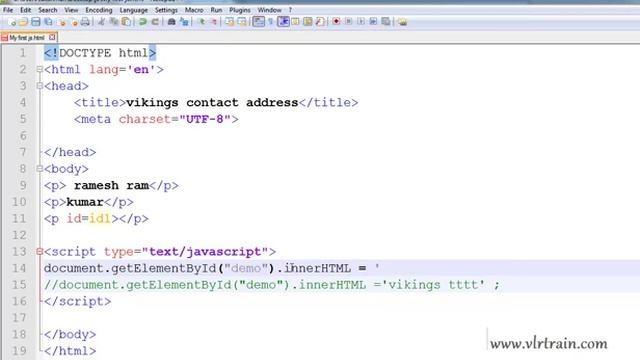Stop macro recording
Screen dimensions: 640x360
click(x=348, y=22)
